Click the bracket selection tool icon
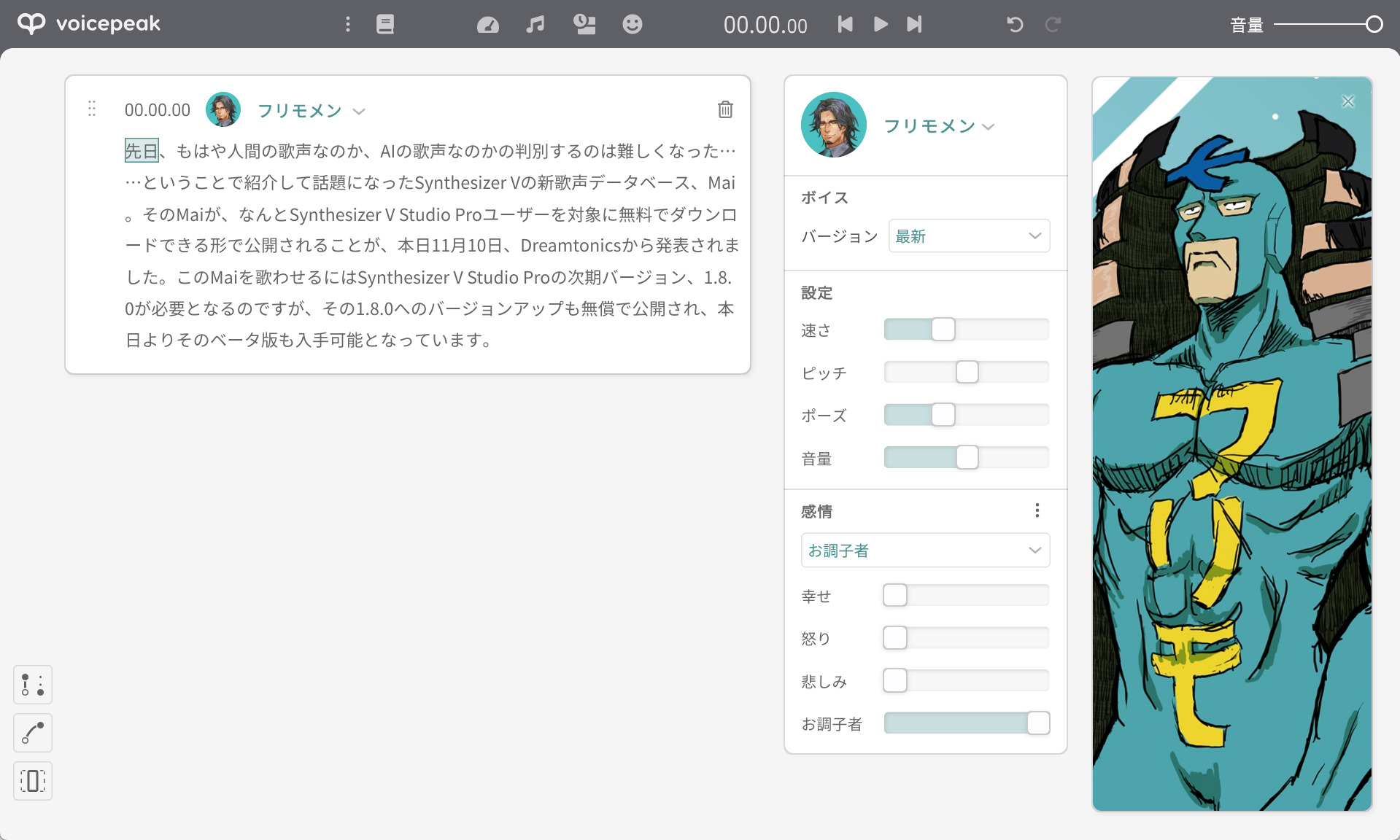 (x=33, y=781)
